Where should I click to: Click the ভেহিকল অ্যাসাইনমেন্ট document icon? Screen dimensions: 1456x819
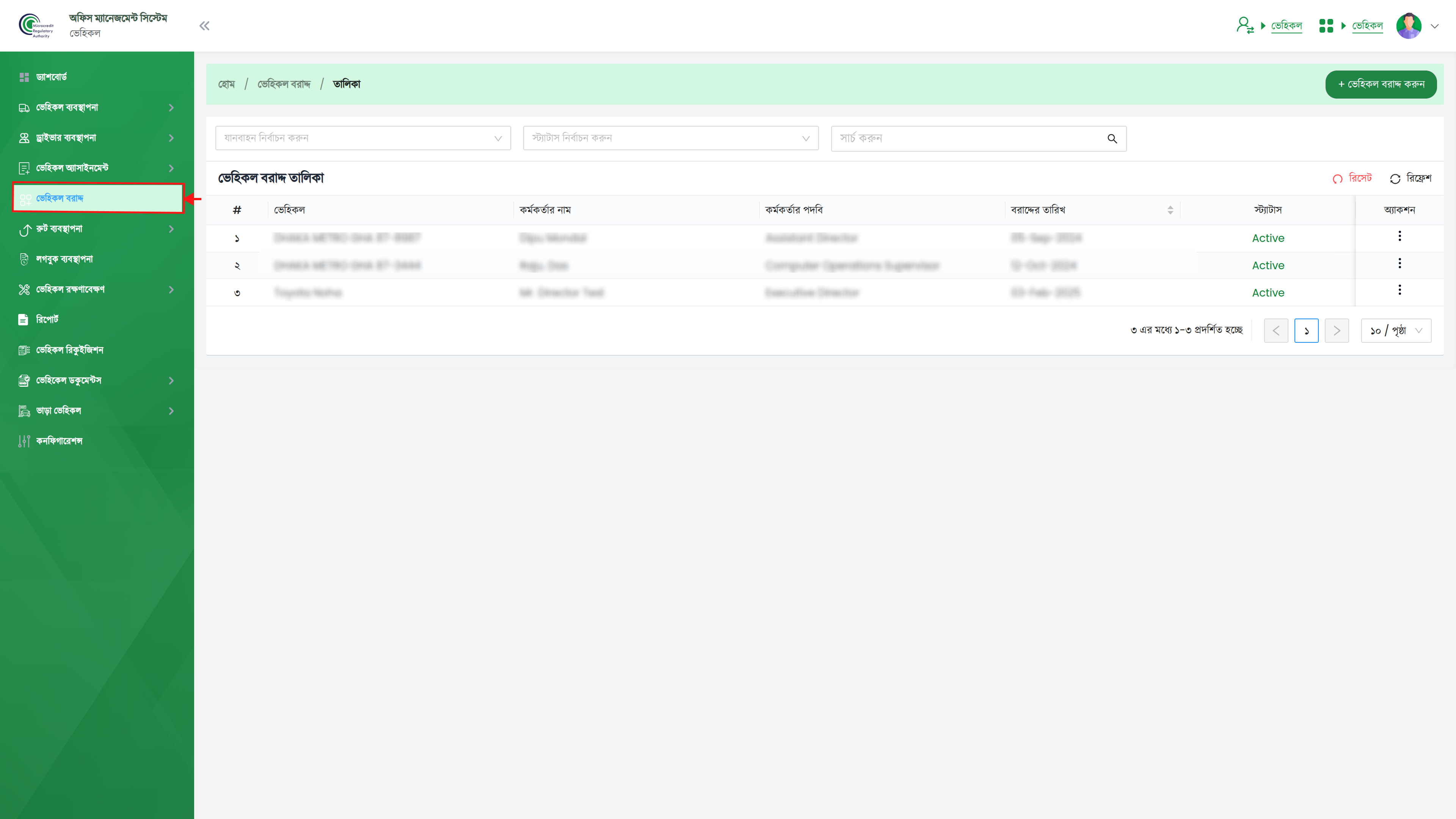click(24, 168)
